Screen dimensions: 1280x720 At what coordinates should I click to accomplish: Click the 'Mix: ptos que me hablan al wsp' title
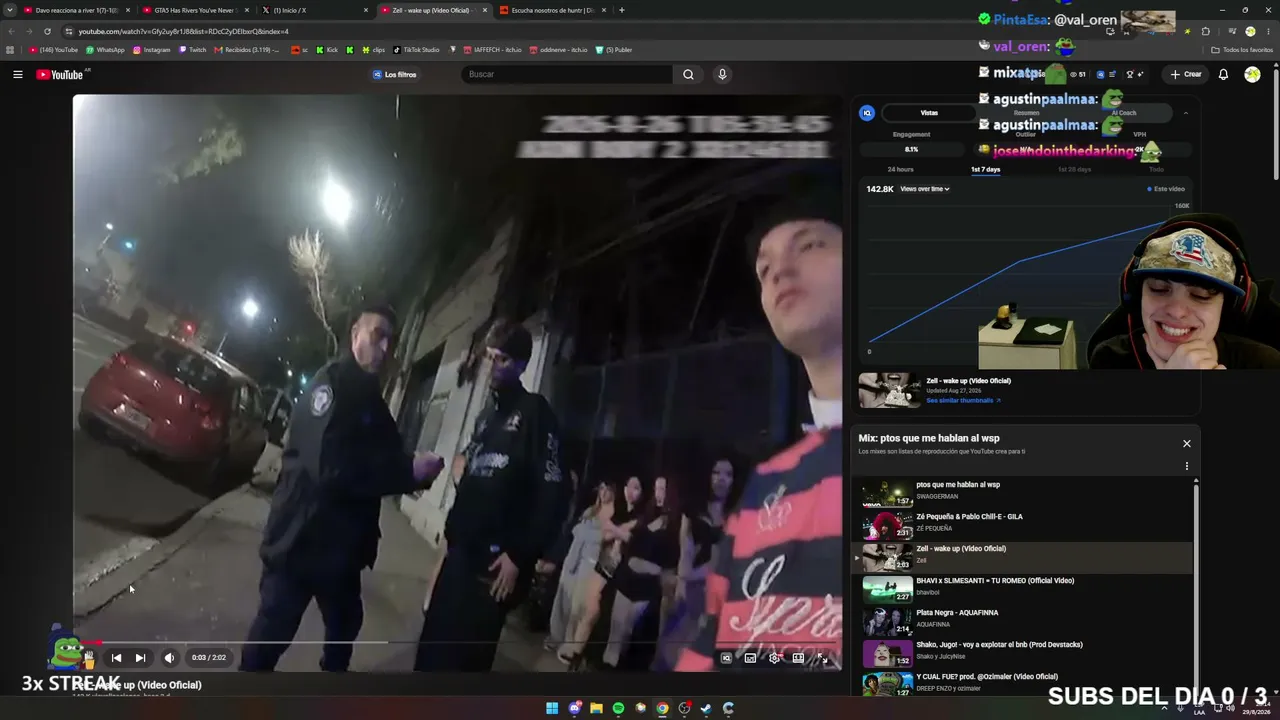point(929,438)
